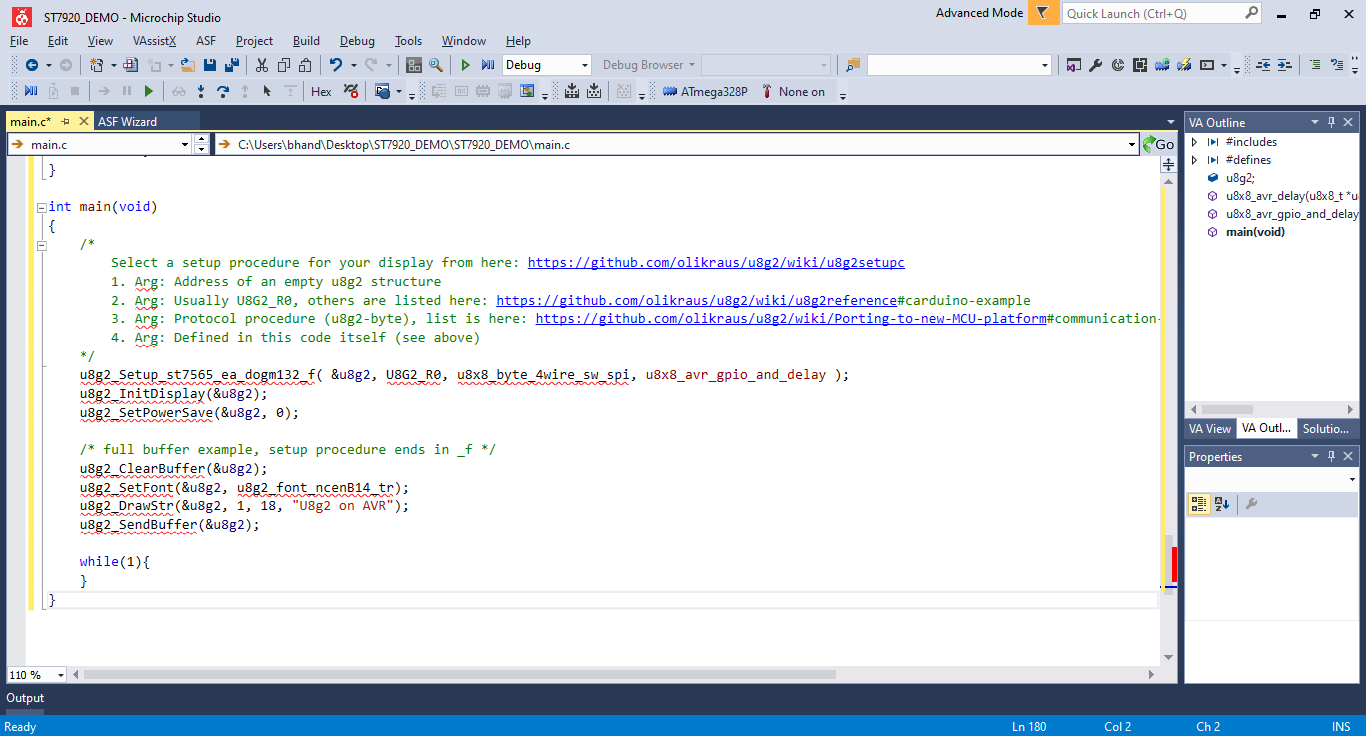Viewport: 1366px width, 736px height.
Task: Click the Step Into arrow icon
Action: (201, 91)
